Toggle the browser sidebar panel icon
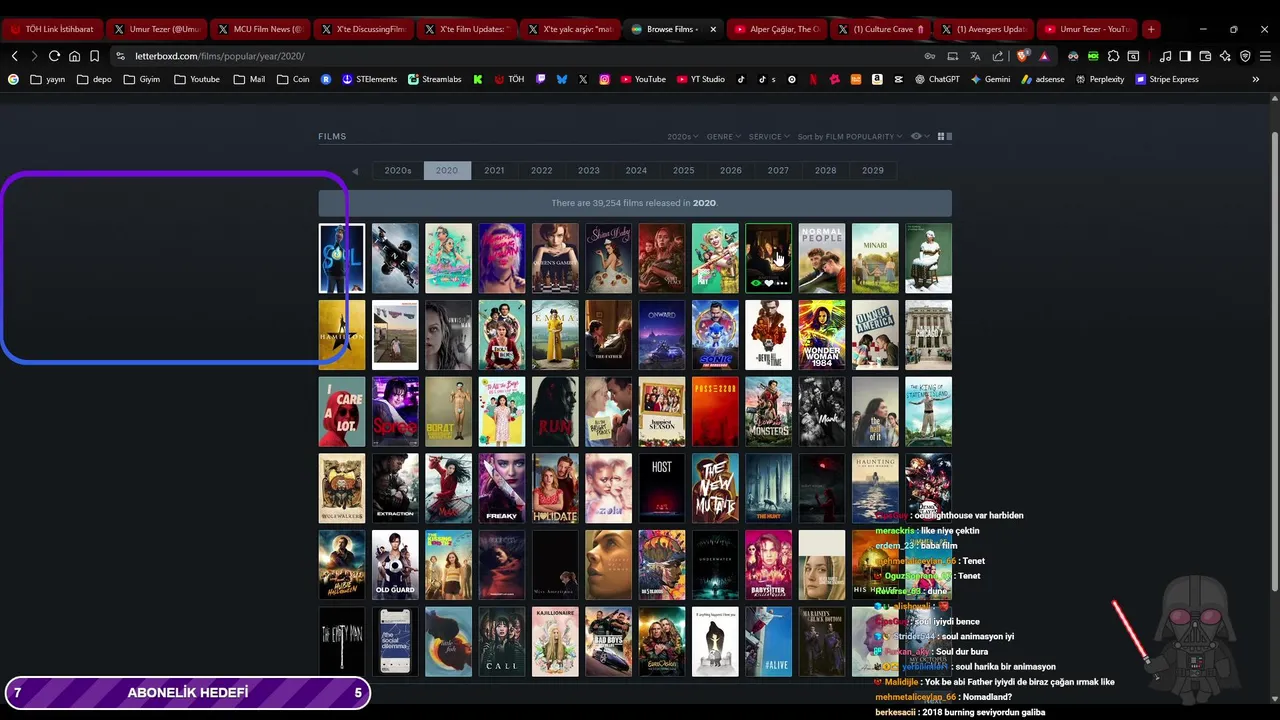1280x720 pixels. click(1185, 56)
